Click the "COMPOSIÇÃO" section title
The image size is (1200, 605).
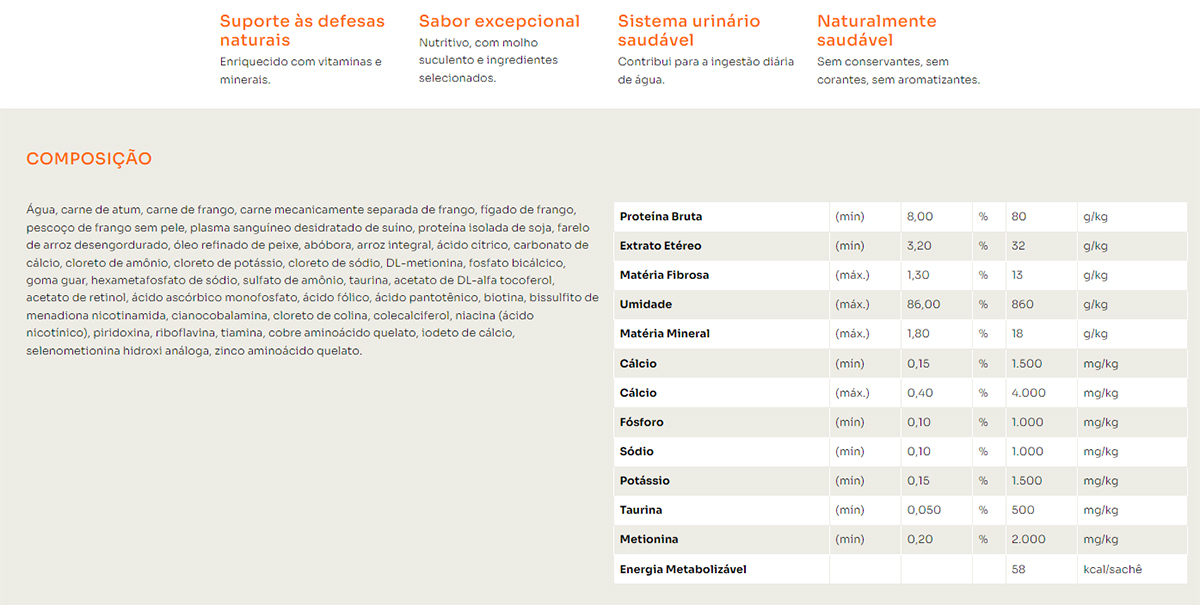89,159
